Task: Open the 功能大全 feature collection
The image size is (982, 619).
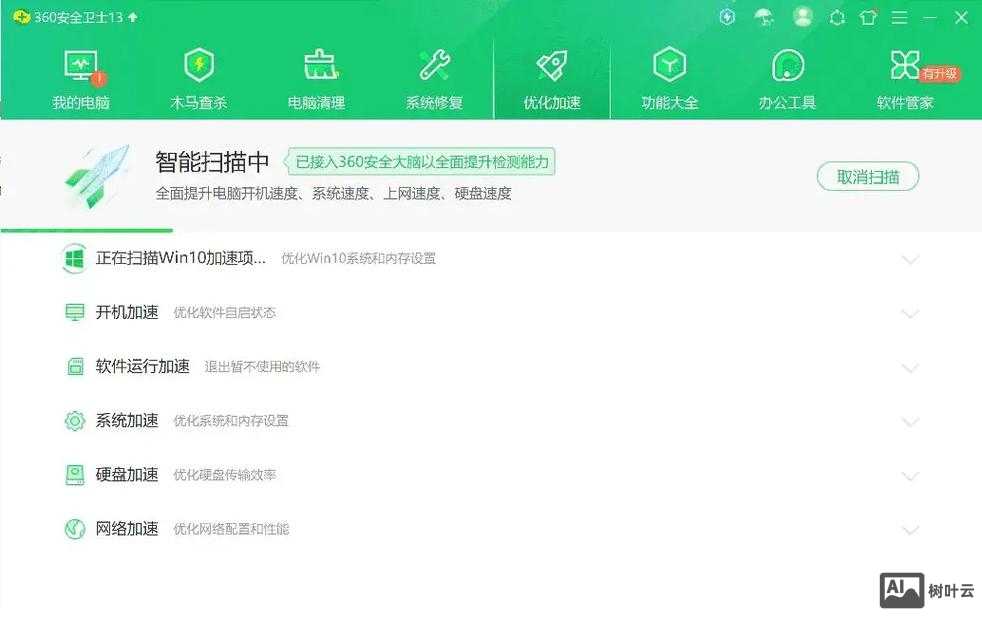Action: (x=669, y=75)
